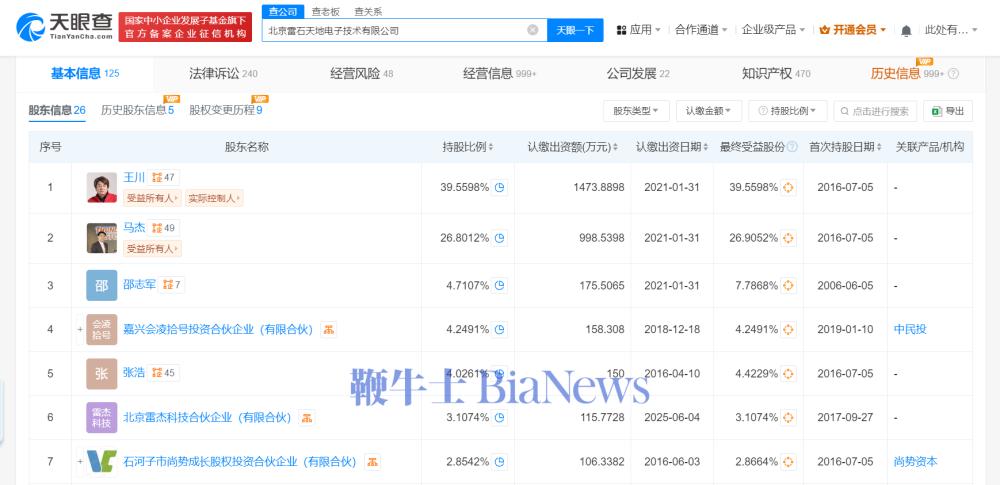Click the 导出 export button

click(x=948, y=111)
